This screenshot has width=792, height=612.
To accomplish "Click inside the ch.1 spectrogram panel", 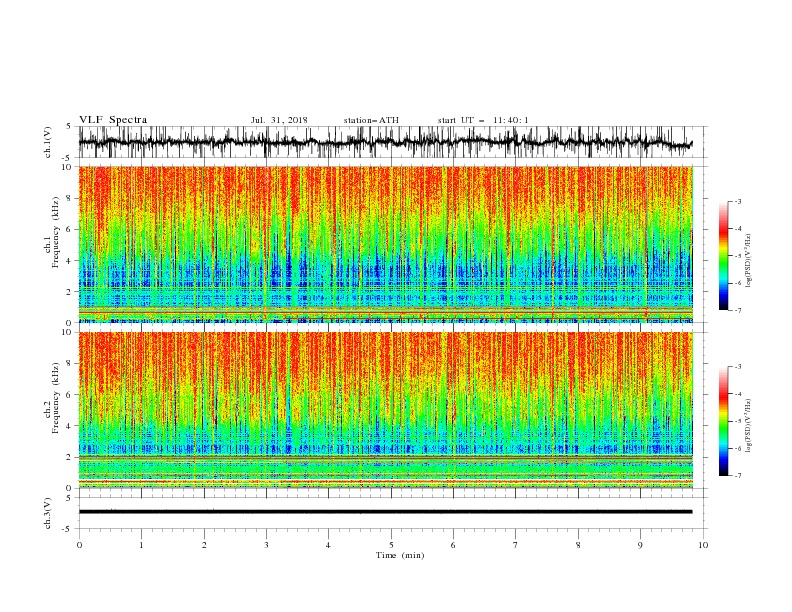I will (386, 244).
